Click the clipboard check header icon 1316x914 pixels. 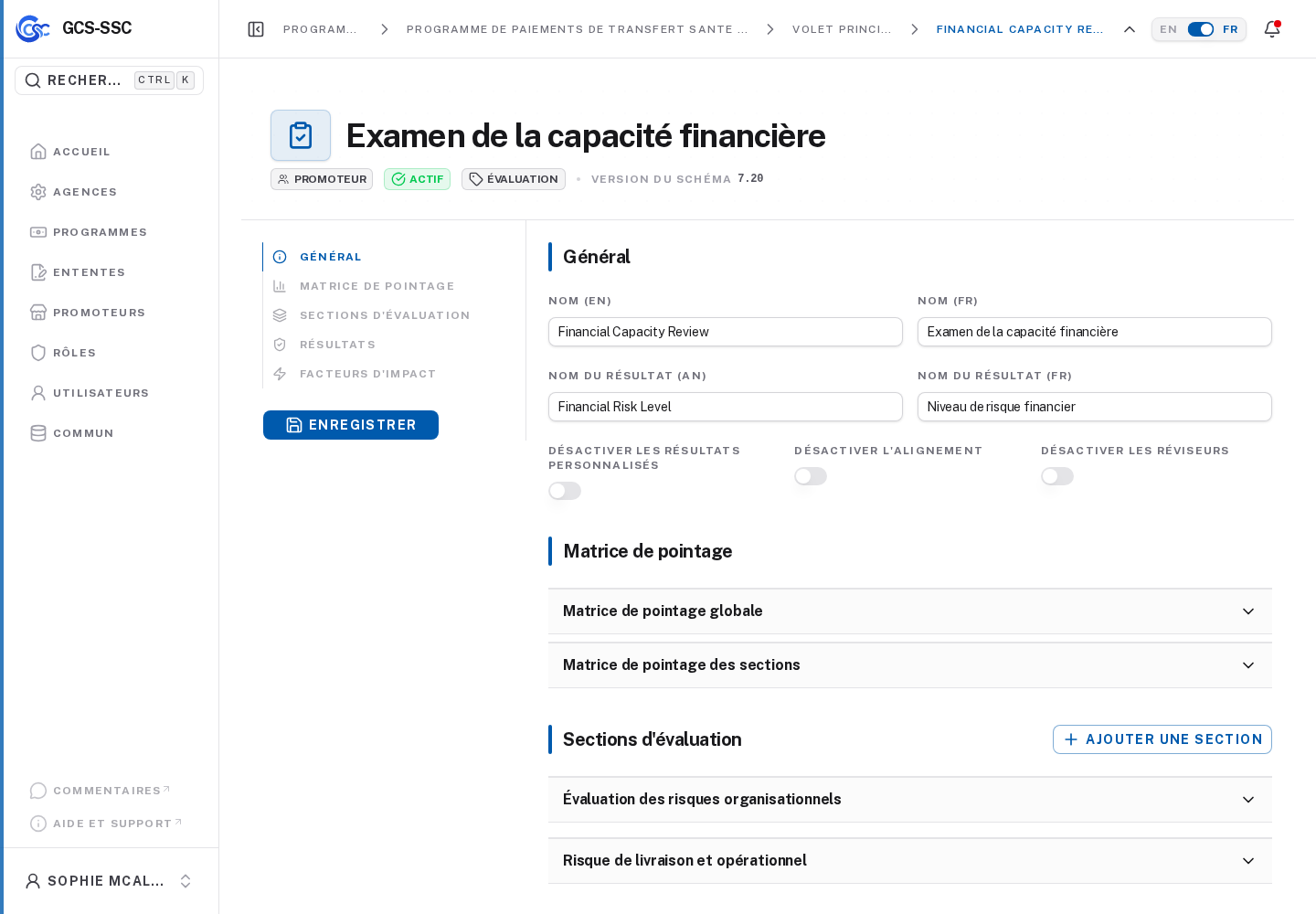coord(301,135)
